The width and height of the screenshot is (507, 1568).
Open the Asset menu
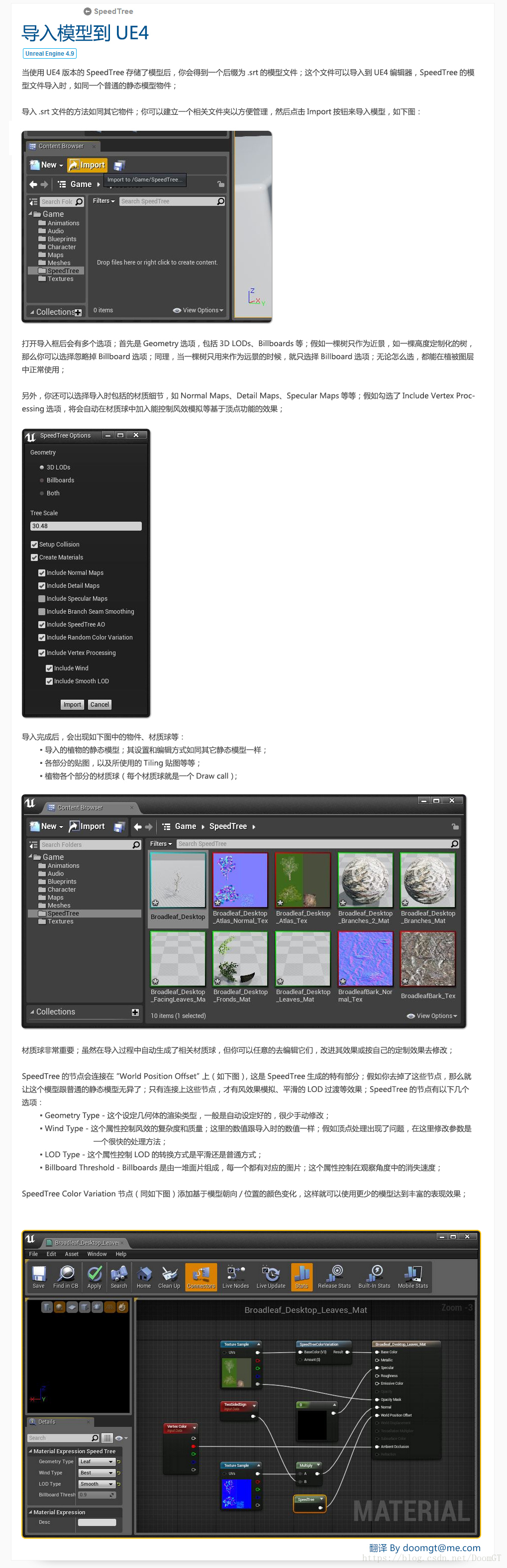[x=72, y=1254]
